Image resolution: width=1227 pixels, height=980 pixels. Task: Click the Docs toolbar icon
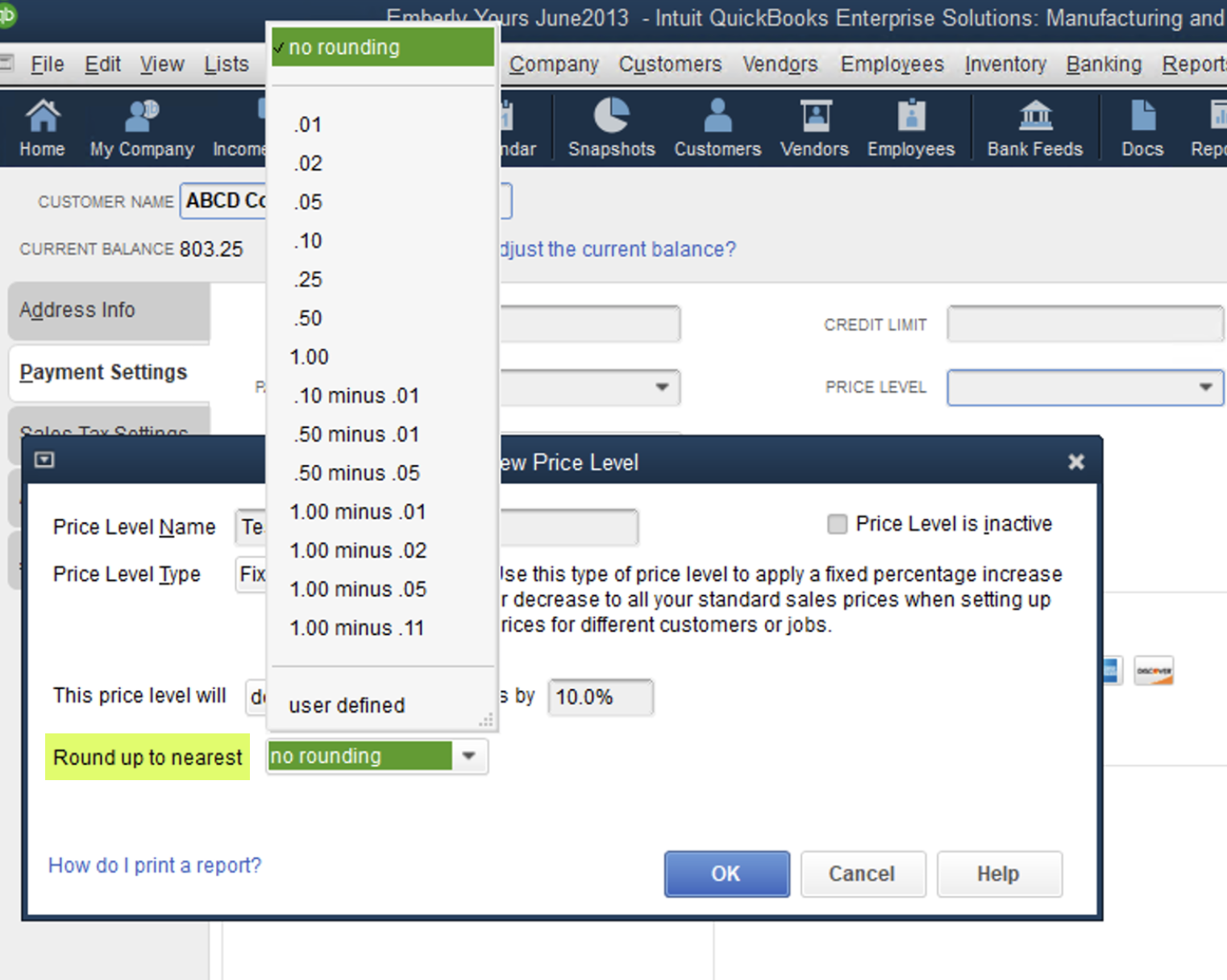pos(1142,127)
